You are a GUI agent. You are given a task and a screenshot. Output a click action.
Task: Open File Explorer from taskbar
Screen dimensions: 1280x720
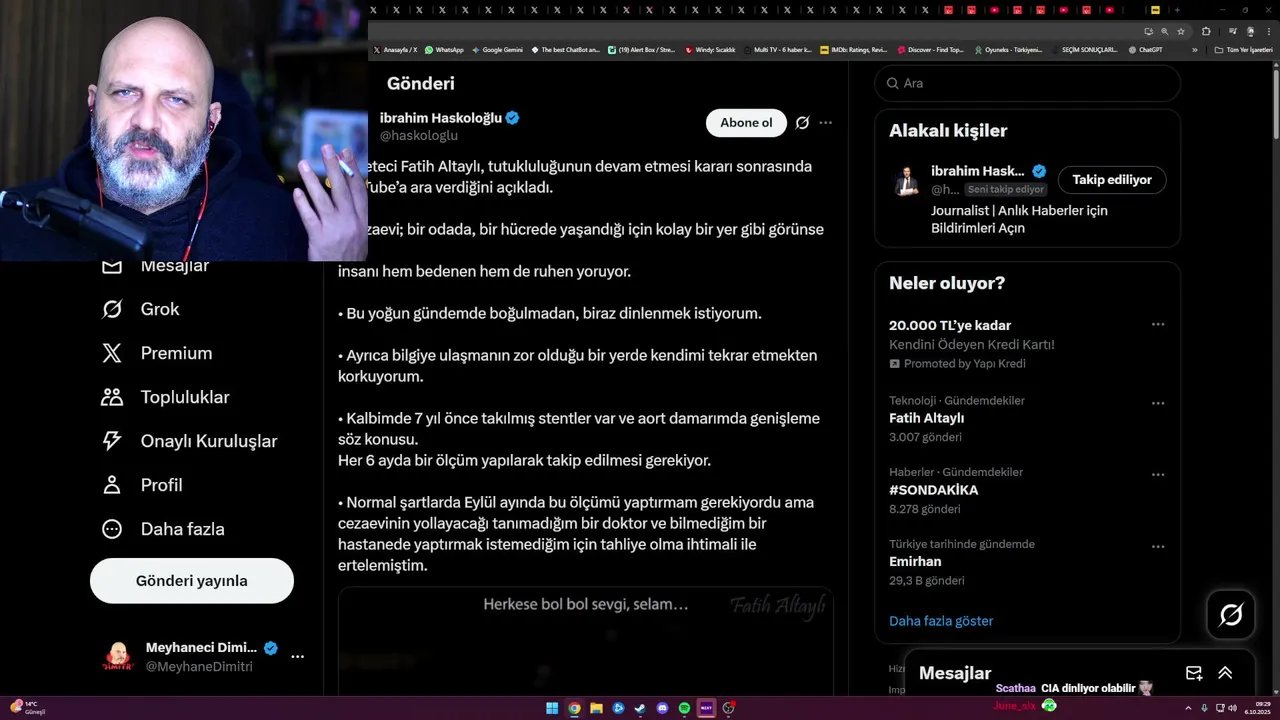point(596,708)
